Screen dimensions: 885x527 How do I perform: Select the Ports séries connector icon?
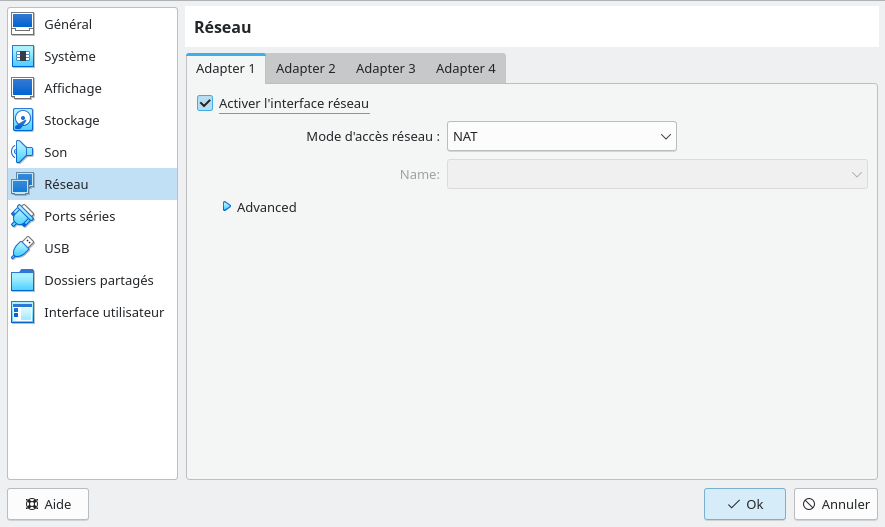23,216
